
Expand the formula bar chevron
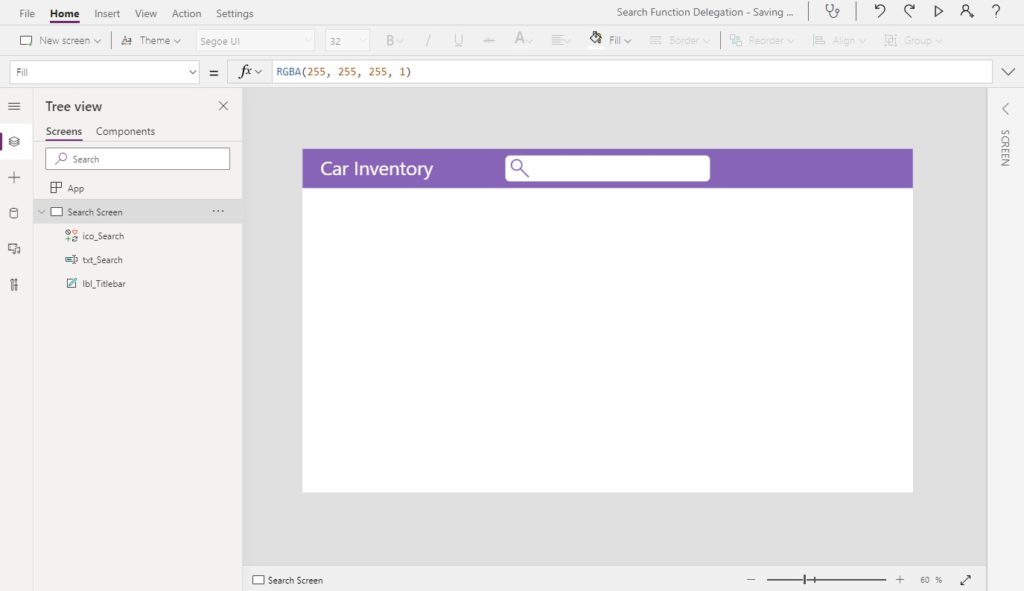tap(1008, 72)
